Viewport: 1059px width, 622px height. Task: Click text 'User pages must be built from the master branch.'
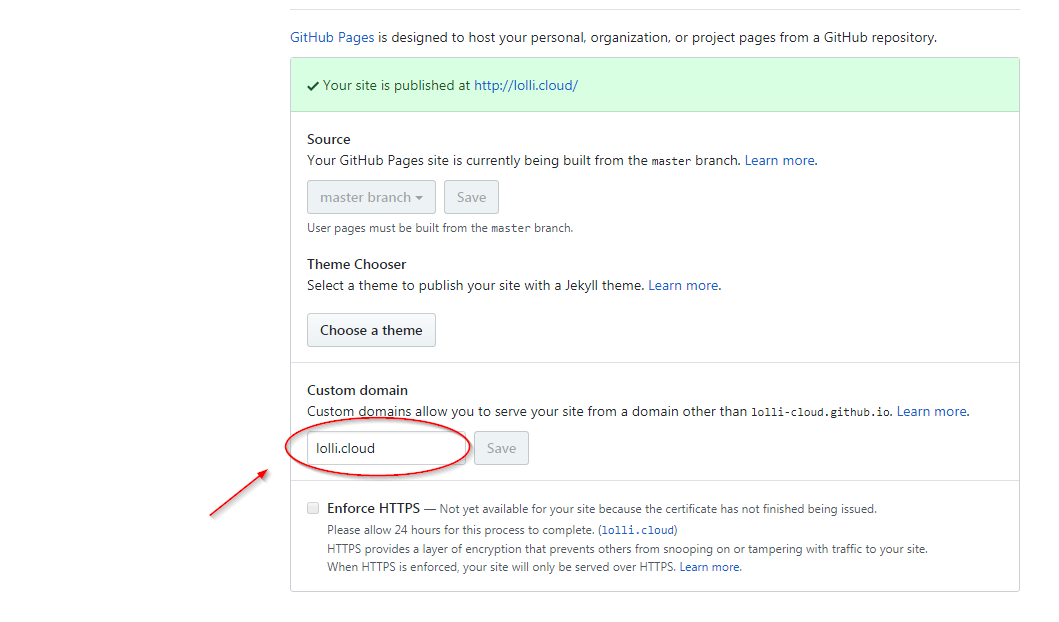[440, 228]
